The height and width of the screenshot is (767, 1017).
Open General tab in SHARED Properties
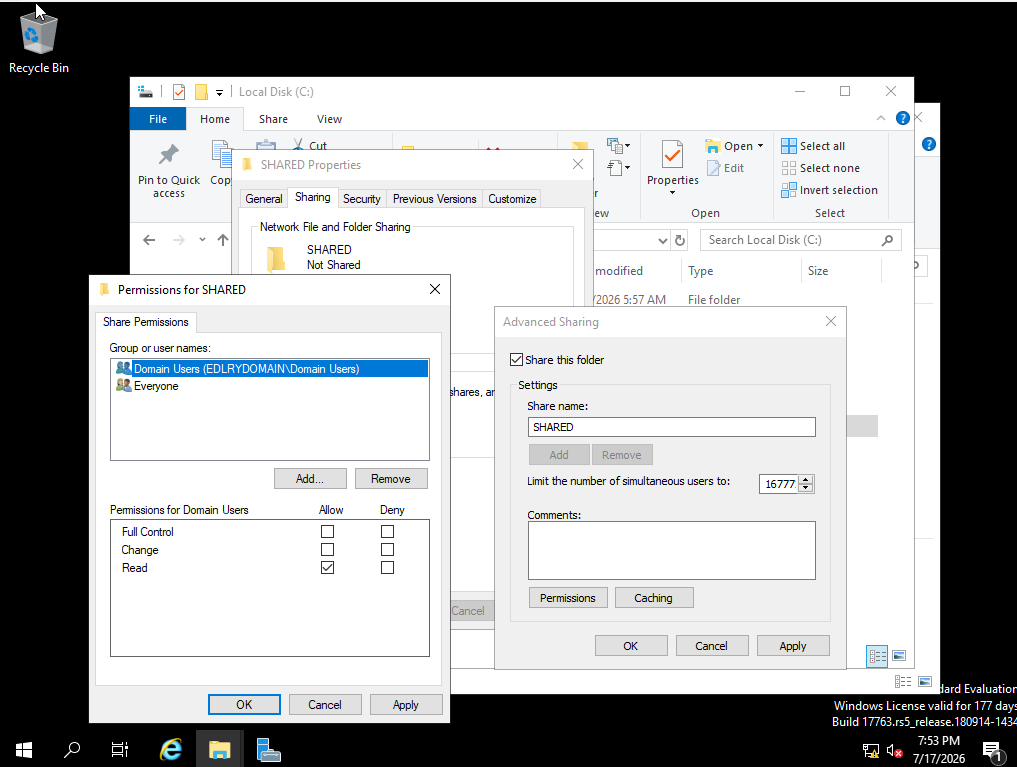(263, 198)
